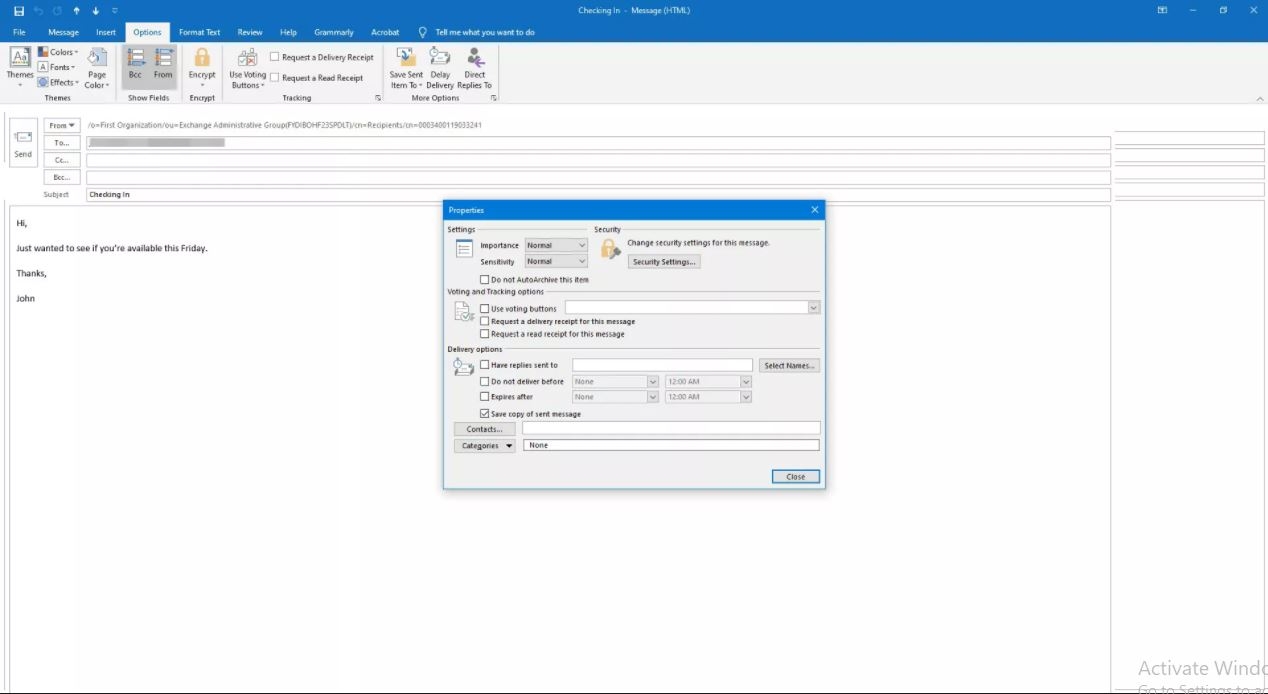Click the Page Color button
Screen dimensions: 1268x694
[97, 68]
